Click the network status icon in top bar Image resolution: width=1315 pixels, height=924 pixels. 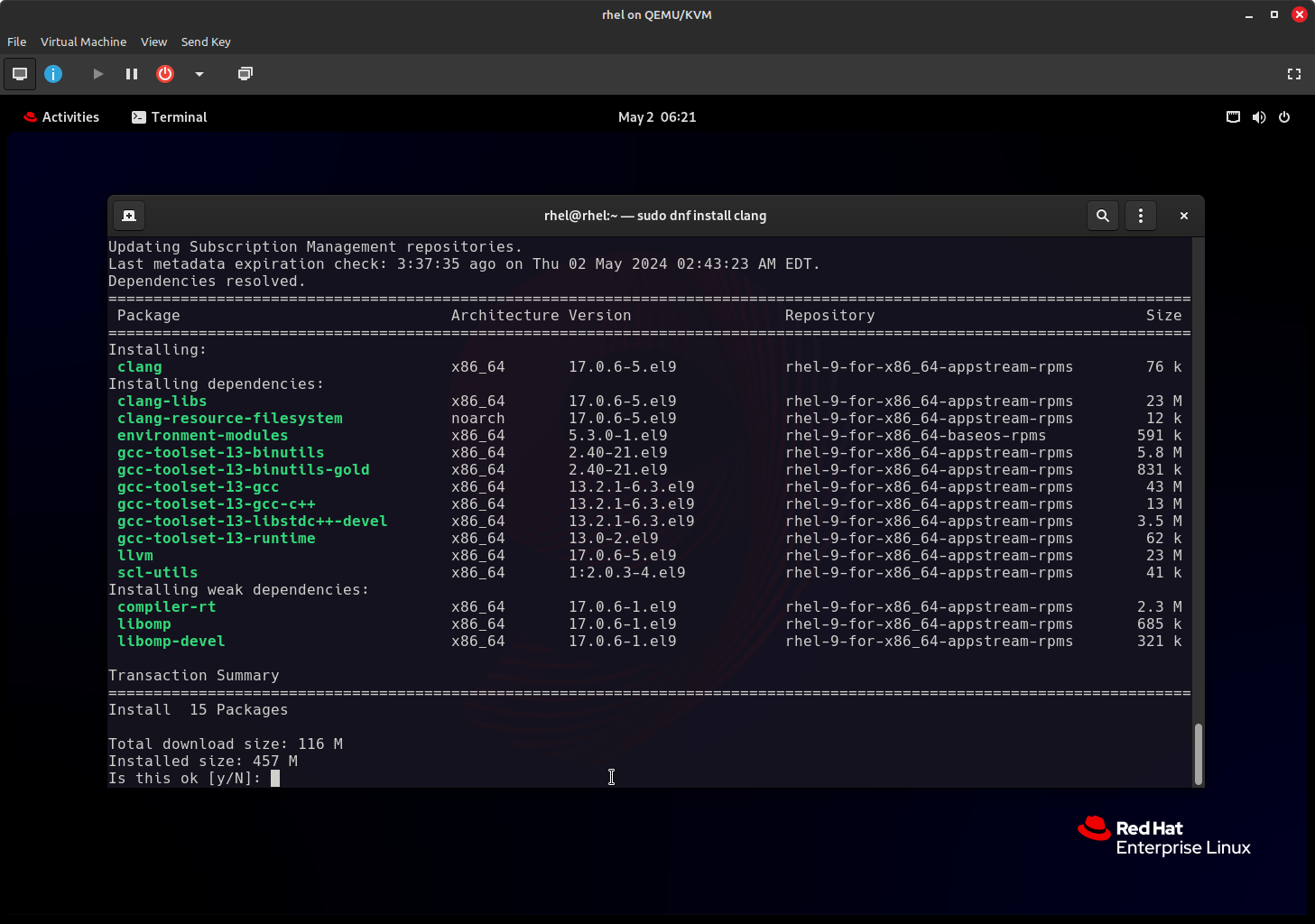click(x=1233, y=117)
